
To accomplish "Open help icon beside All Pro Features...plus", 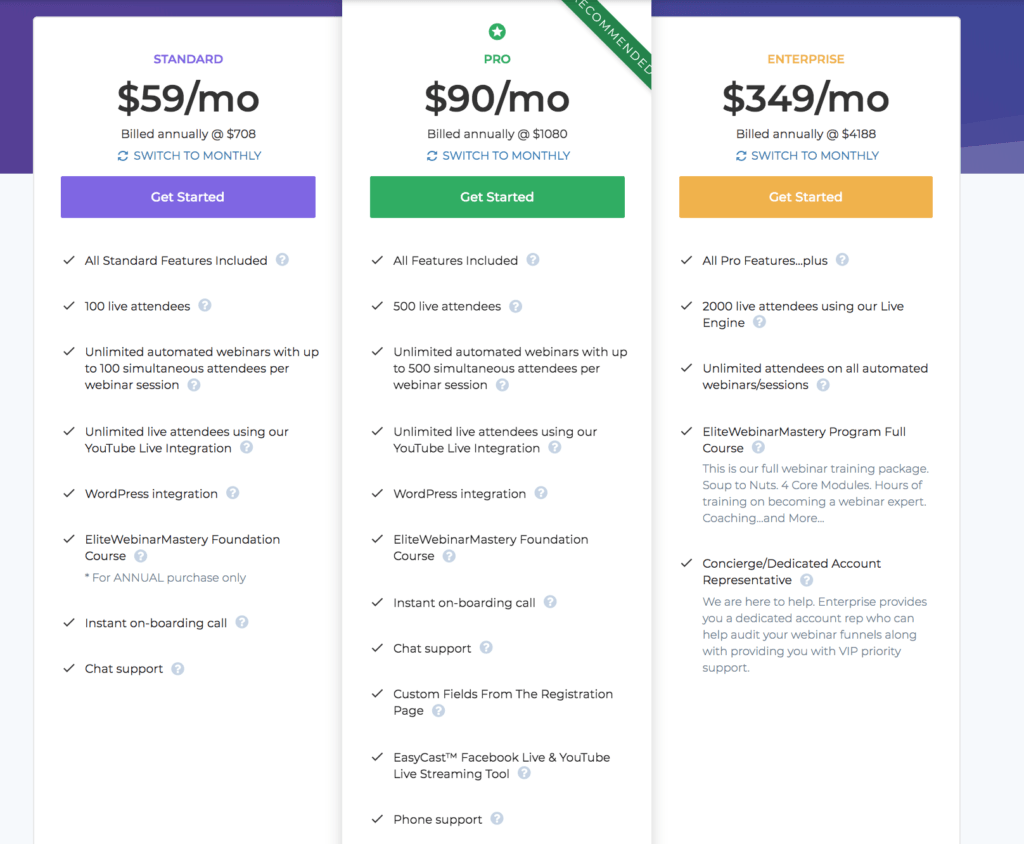I will coord(842,259).
